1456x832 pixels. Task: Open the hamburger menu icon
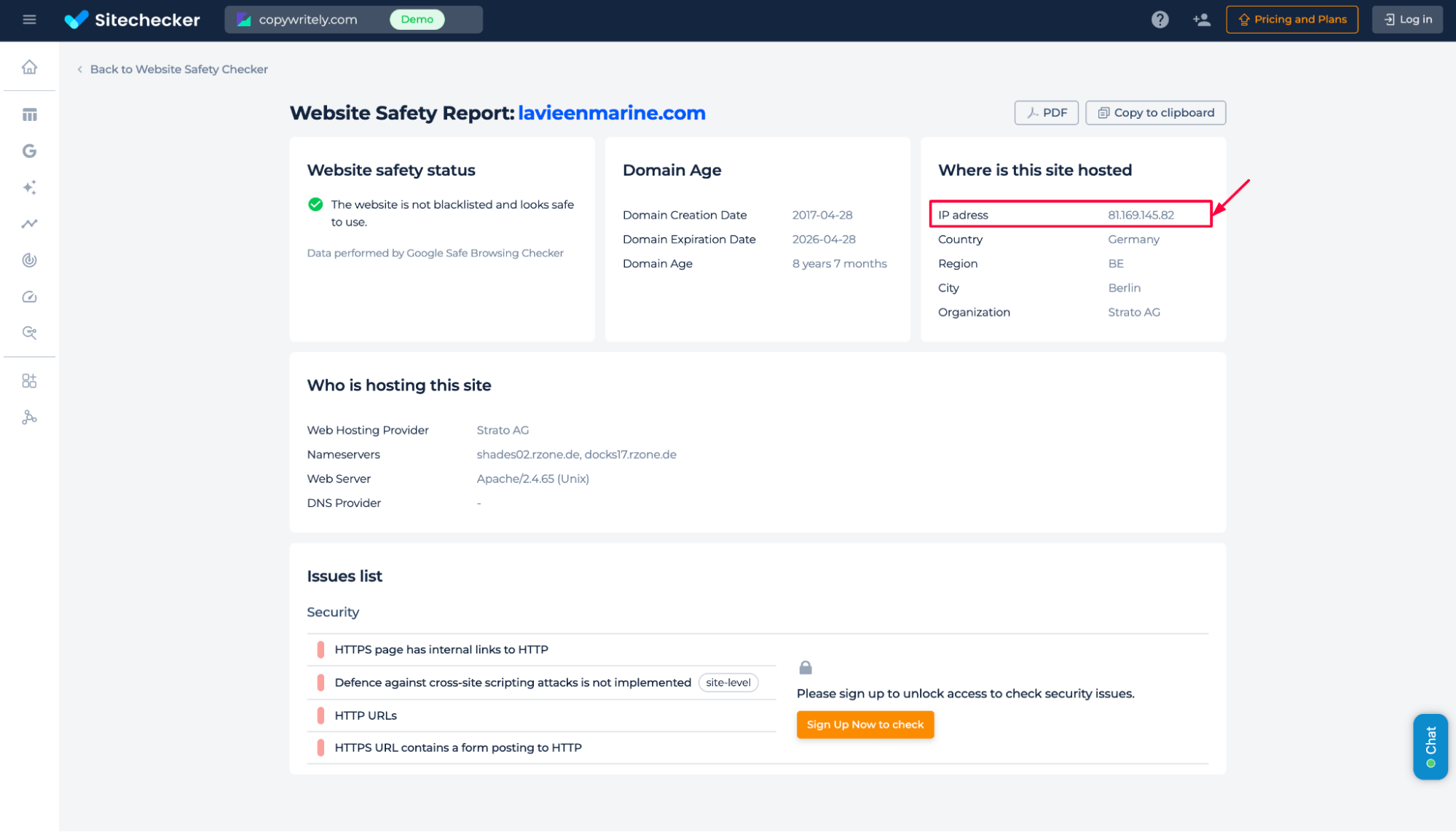pyautogui.click(x=29, y=20)
